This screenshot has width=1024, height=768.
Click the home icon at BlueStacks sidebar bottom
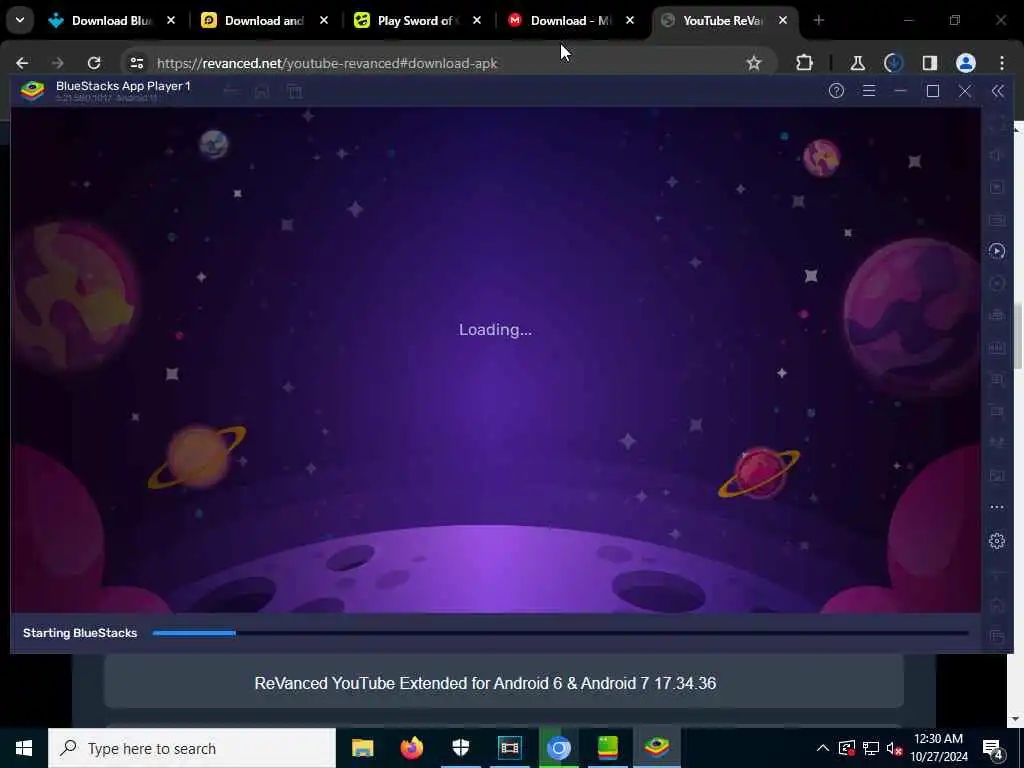[997, 605]
